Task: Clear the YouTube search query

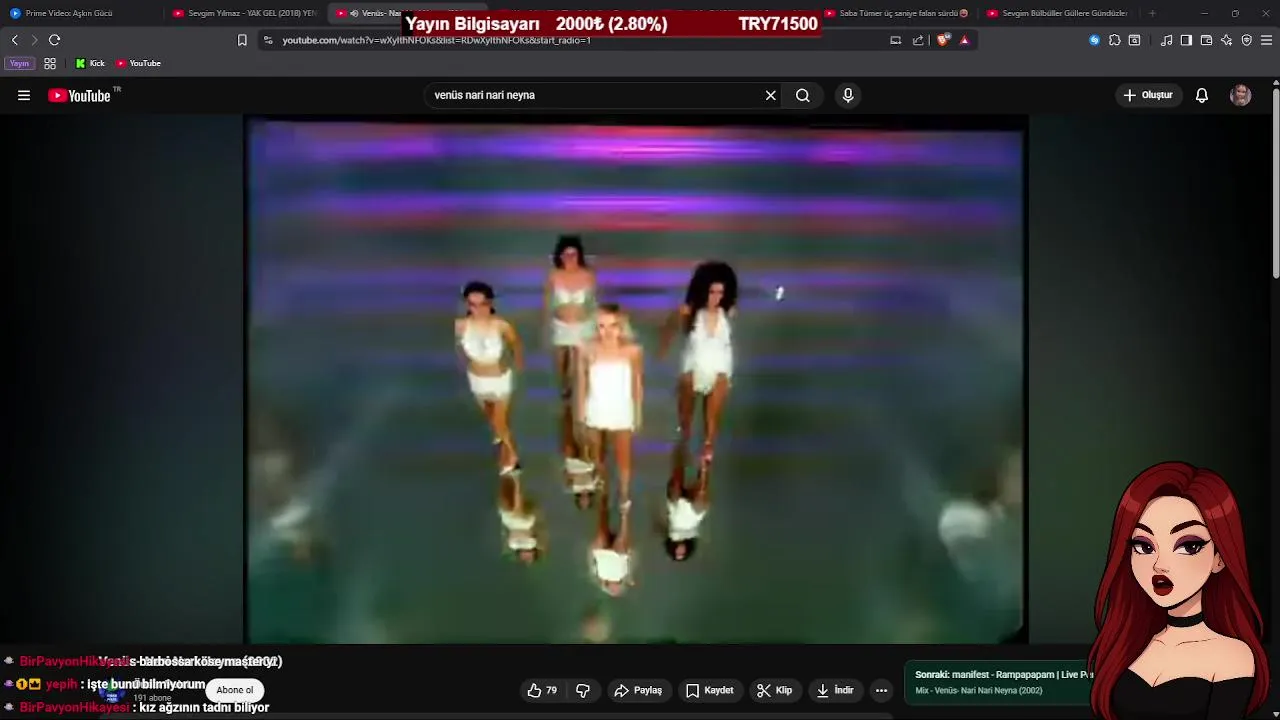Action: [771, 95]
